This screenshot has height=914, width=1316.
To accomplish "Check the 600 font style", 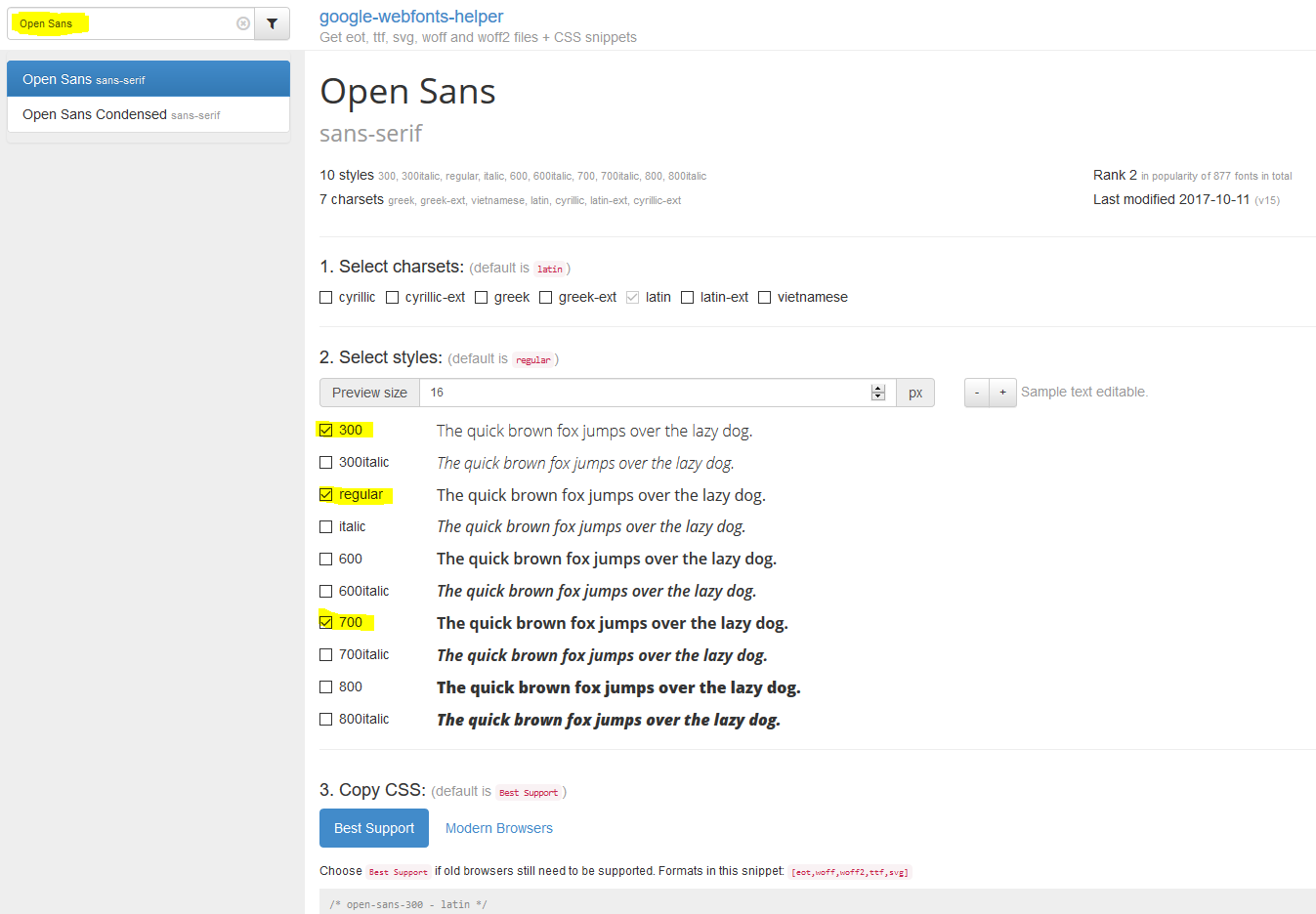I will pyautogui.click(x=325, y=559).
